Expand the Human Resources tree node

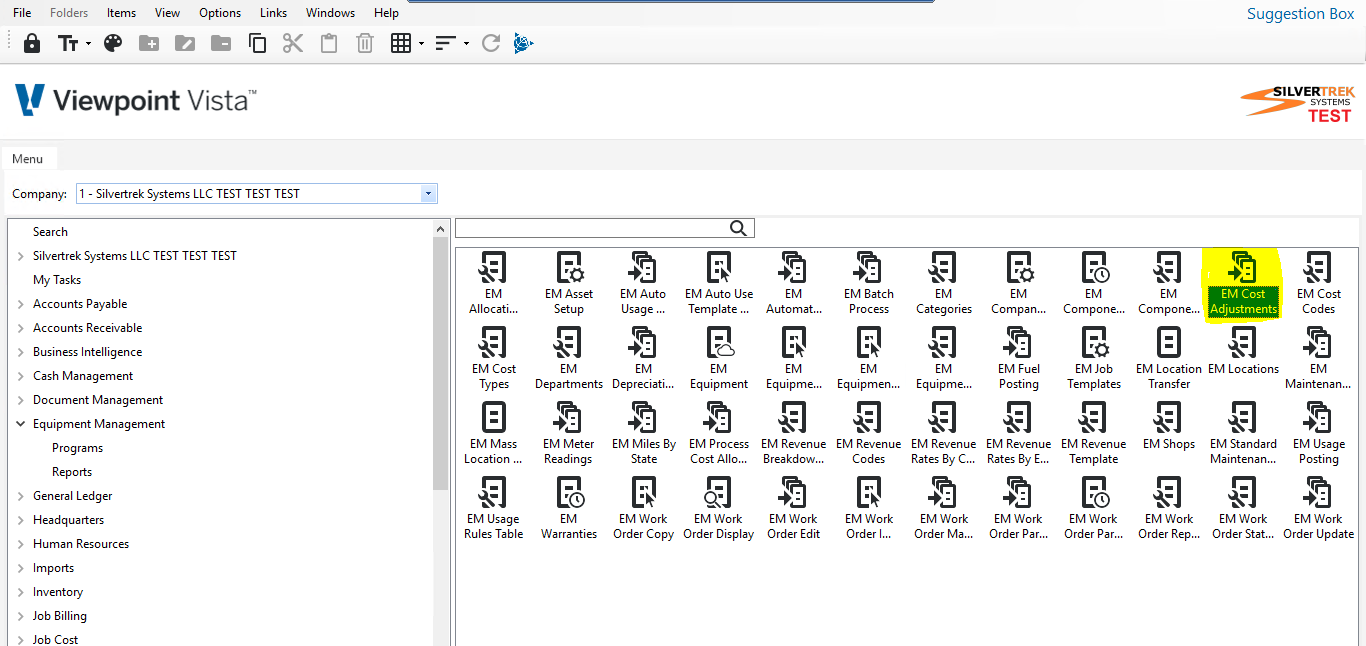(20, 544)
